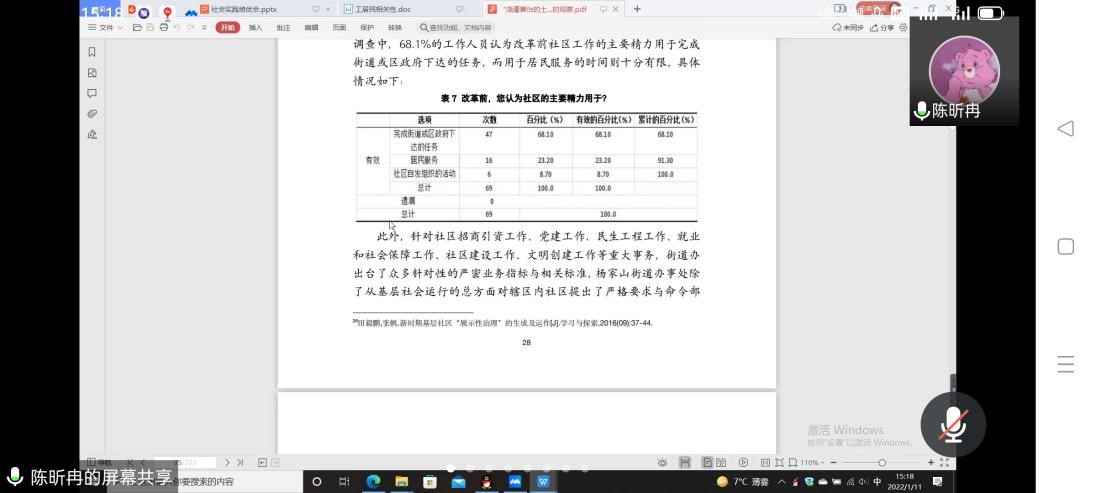Open the bookmark panel in left sidebar
The width and height of the screenshot is (1096, 493).
[92, 52]
